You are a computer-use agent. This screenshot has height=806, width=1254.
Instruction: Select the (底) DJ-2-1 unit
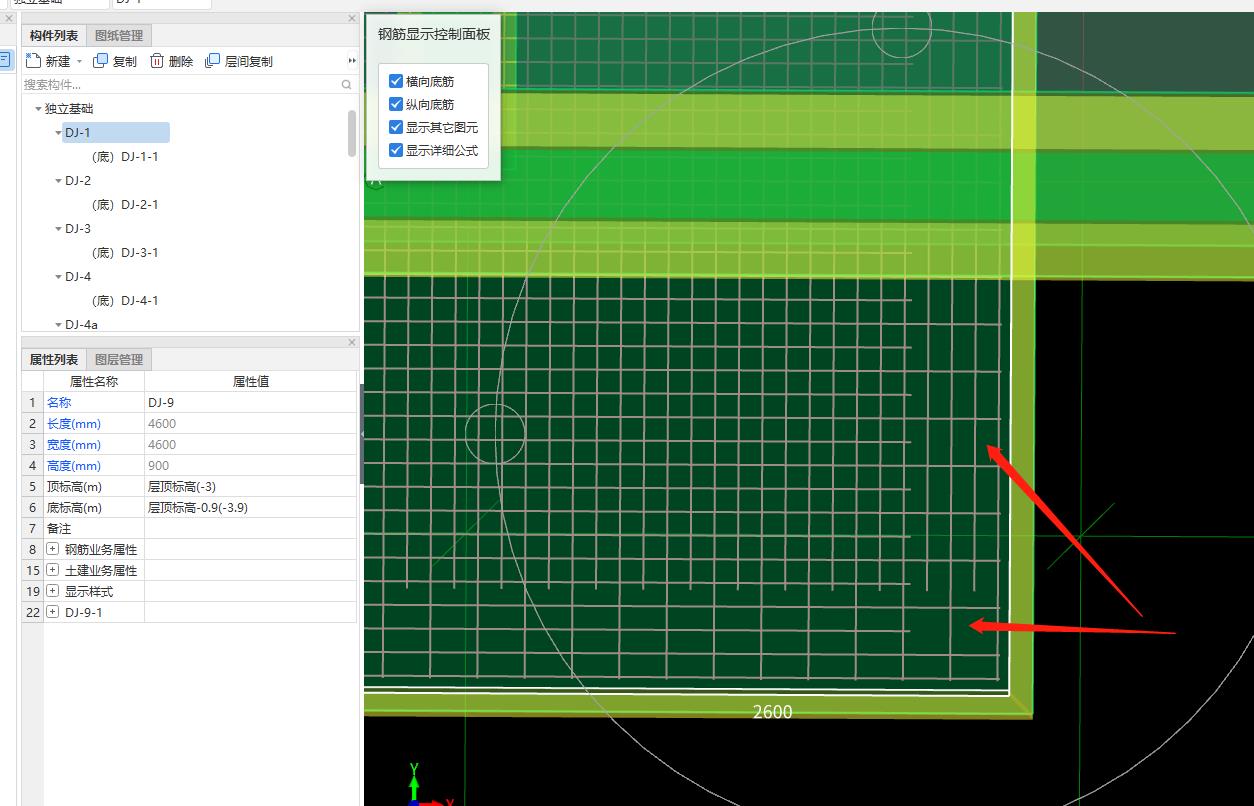[125, 204]
